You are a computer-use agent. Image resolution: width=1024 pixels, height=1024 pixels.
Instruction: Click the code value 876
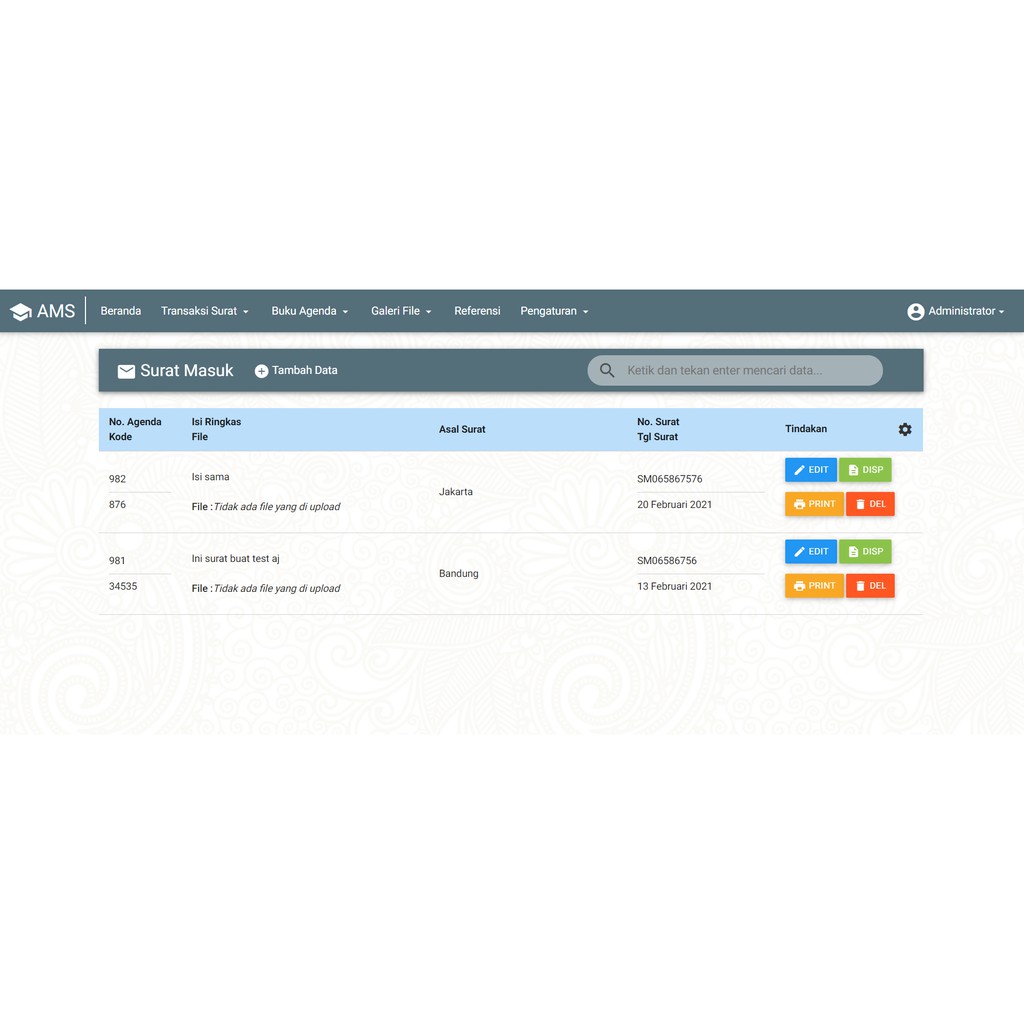click(x=118, y=504)
